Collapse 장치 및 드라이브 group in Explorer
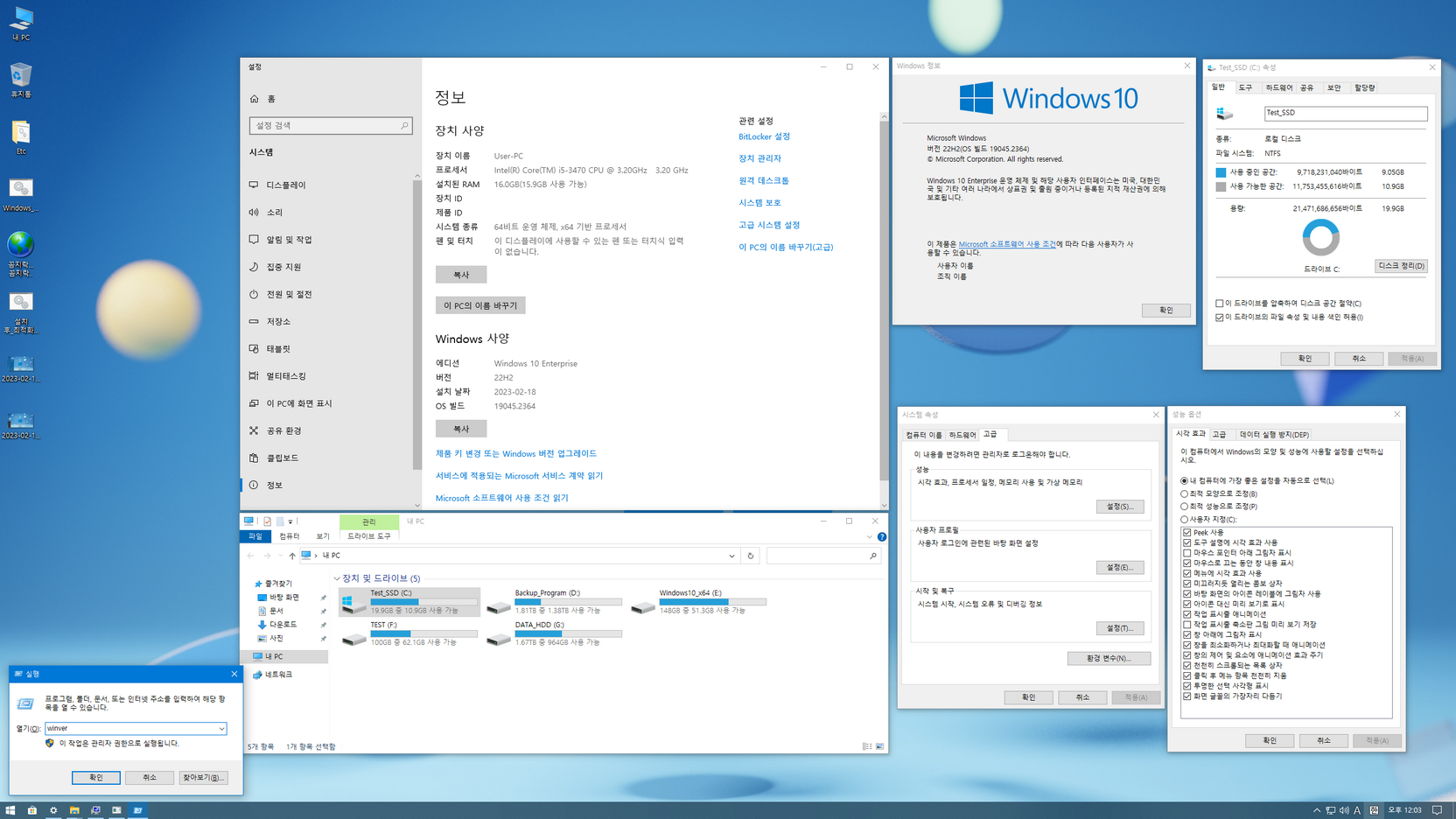This screenshot has width=1456, height=819. click(337, 578)
